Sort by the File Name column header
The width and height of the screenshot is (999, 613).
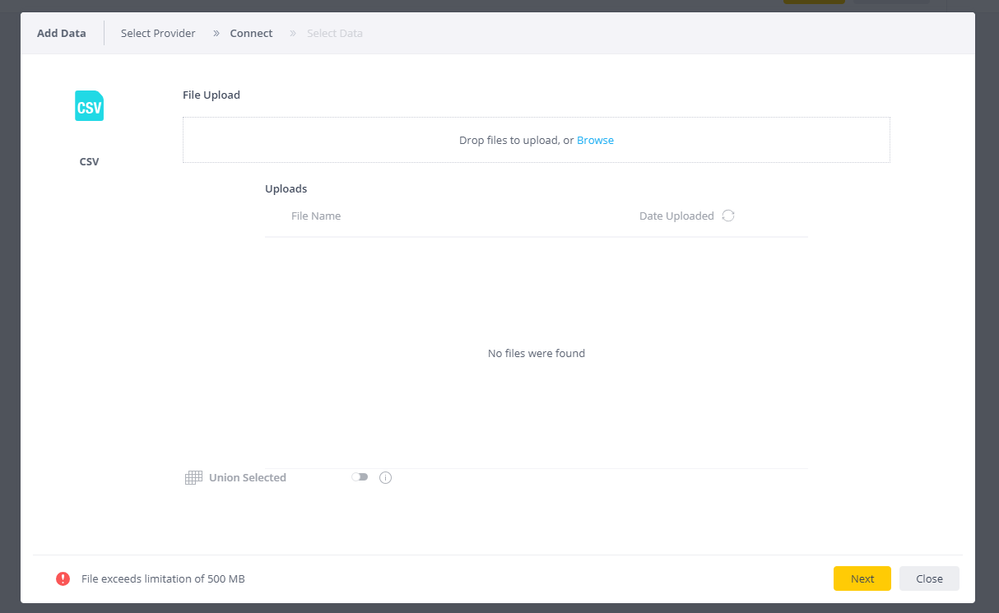[x=316, y=216]
